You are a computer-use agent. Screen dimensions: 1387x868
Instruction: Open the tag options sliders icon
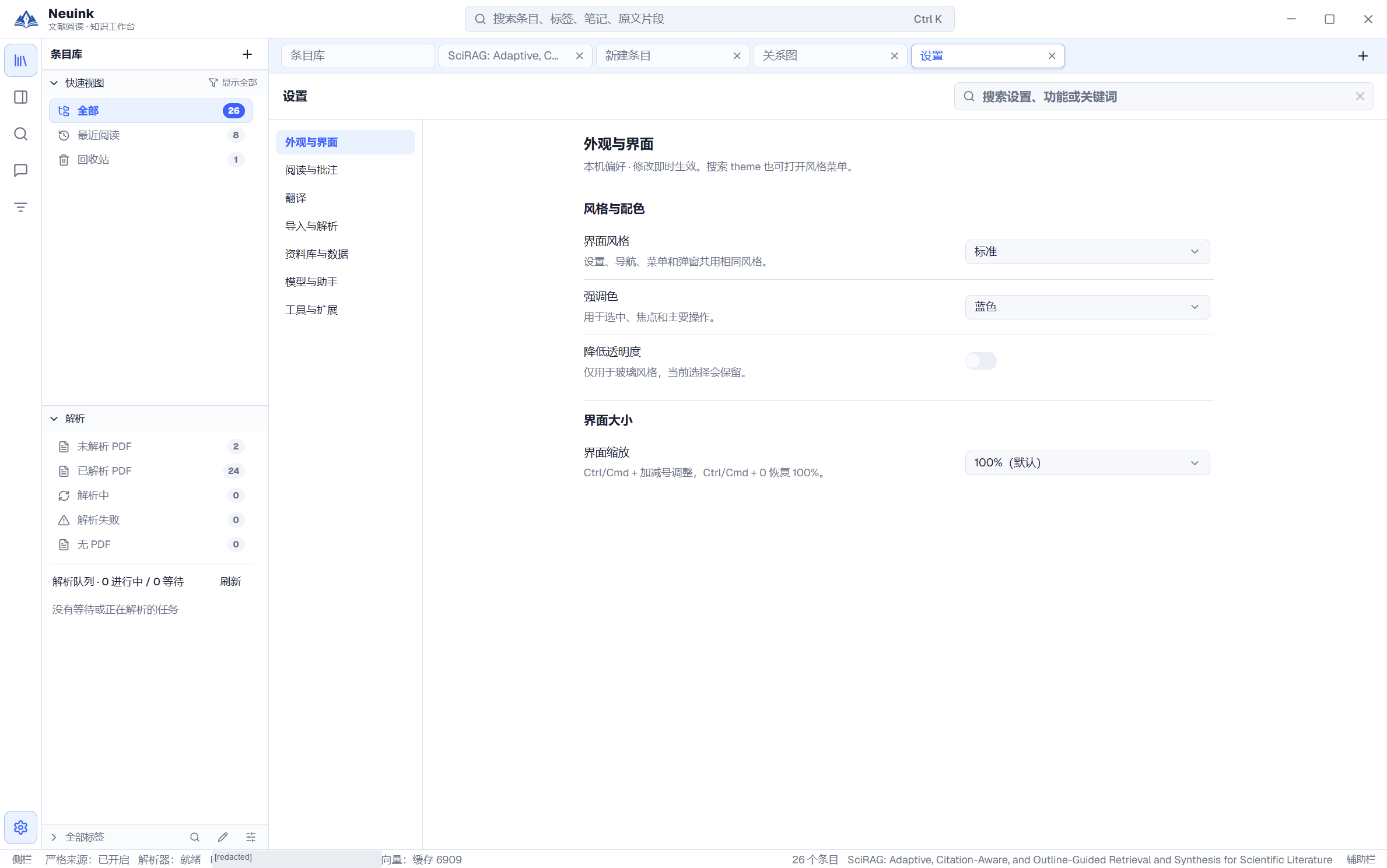tap(251, 837)
